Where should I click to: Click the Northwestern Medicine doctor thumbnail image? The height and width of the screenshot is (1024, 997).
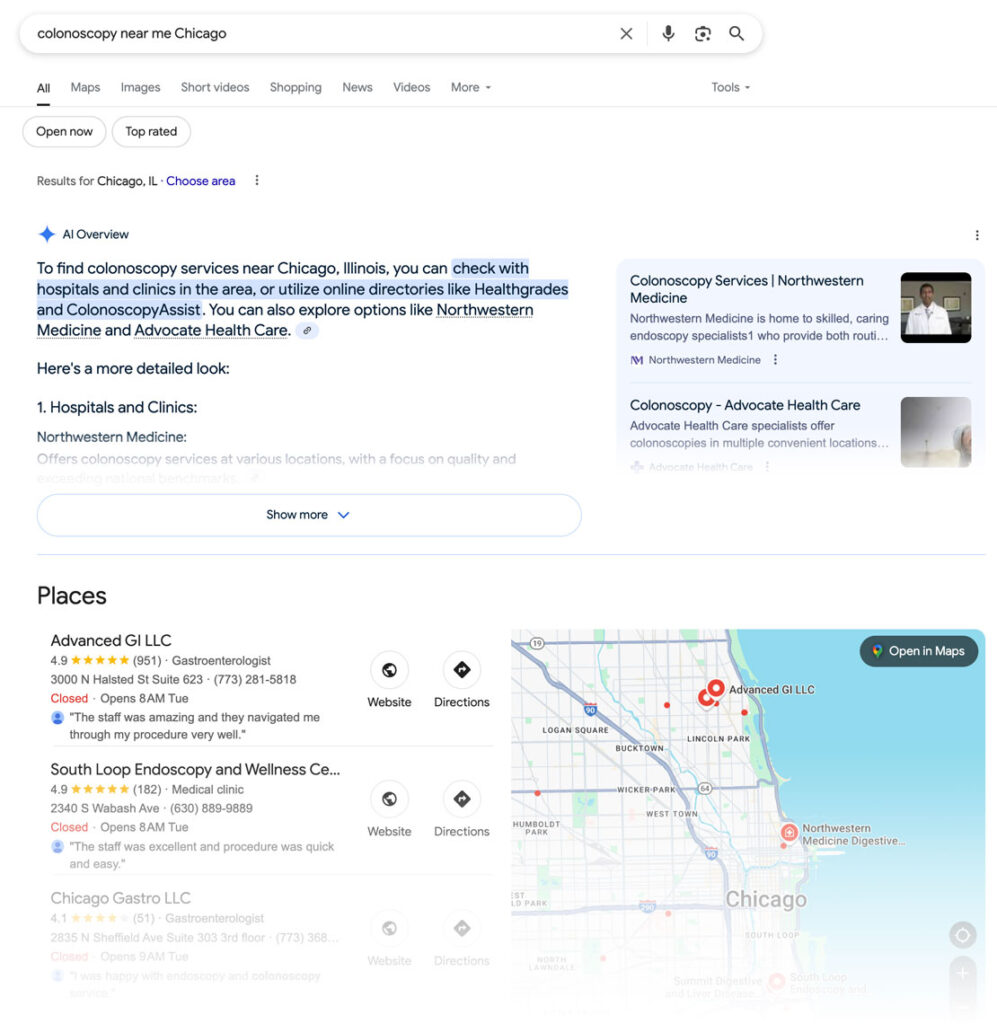tap(936, 308)
